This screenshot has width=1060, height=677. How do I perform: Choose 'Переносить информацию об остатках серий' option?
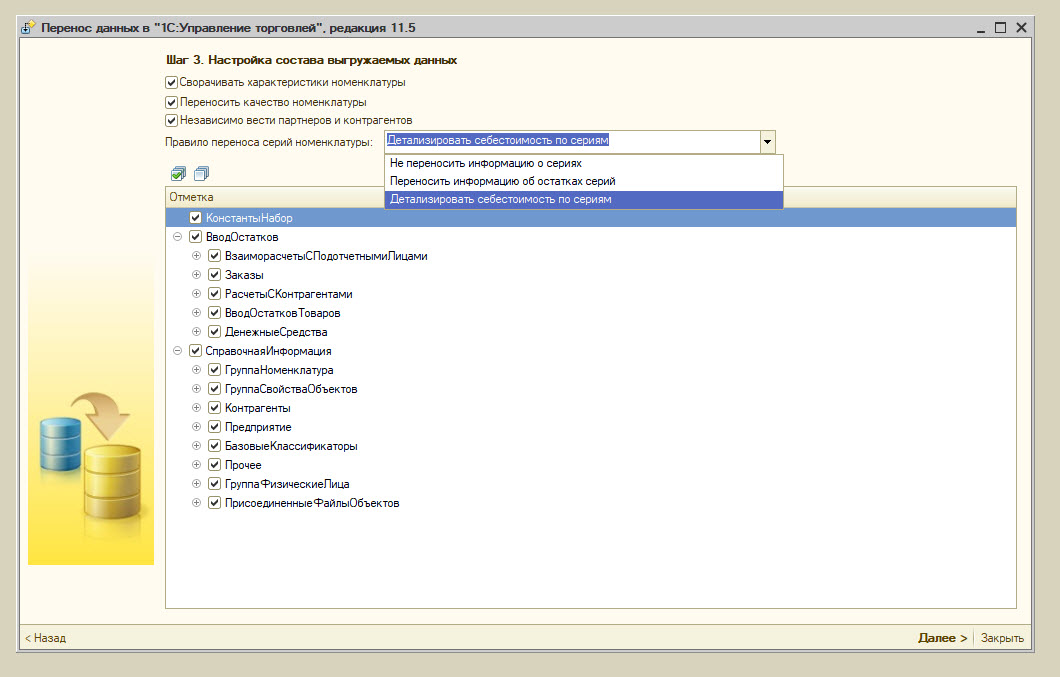click(583, 181)
